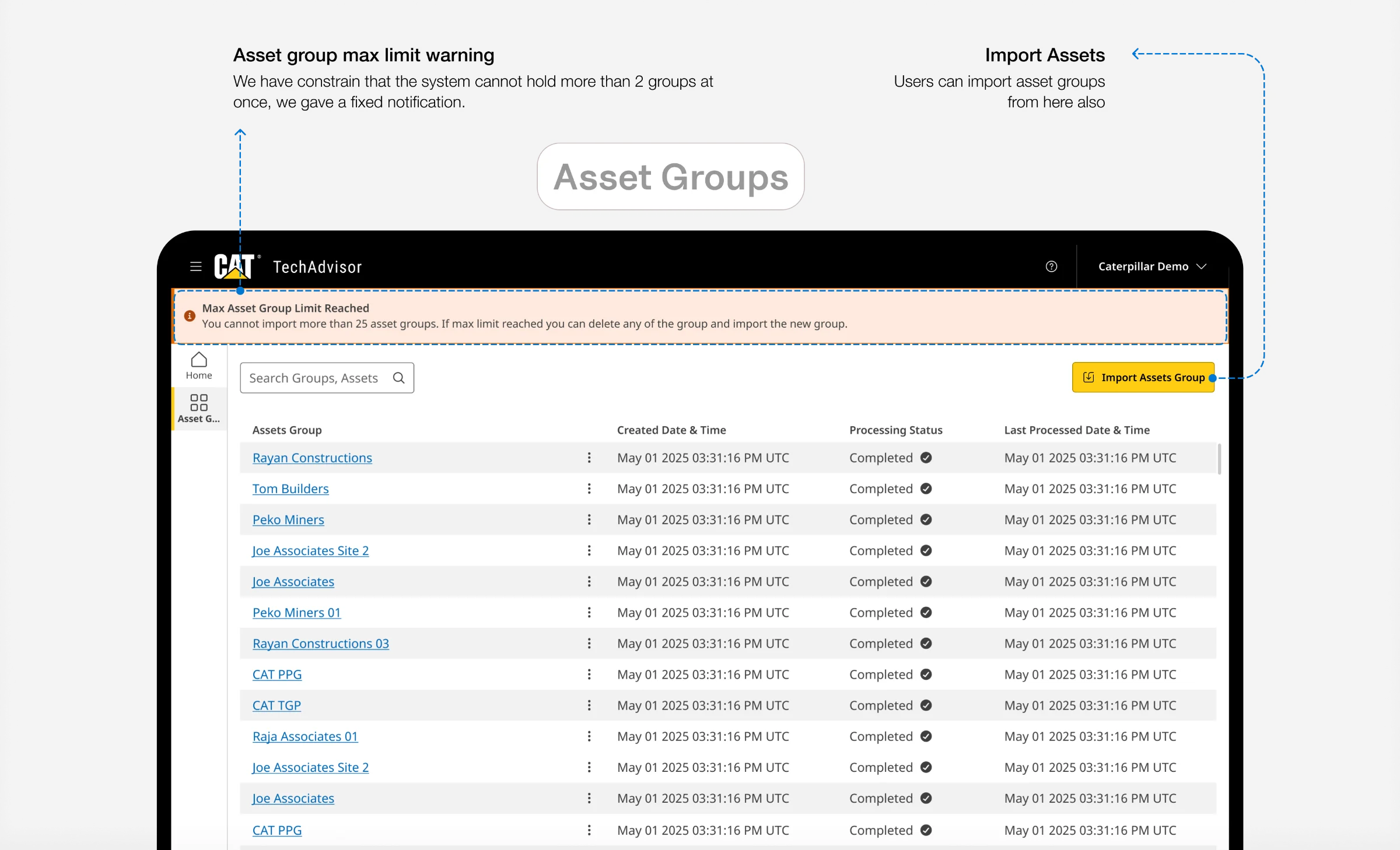Viewport: 1400px width, 850px height.
Task: Open three-dot menu for CAT TGP
Action: (x=589, y=705)
